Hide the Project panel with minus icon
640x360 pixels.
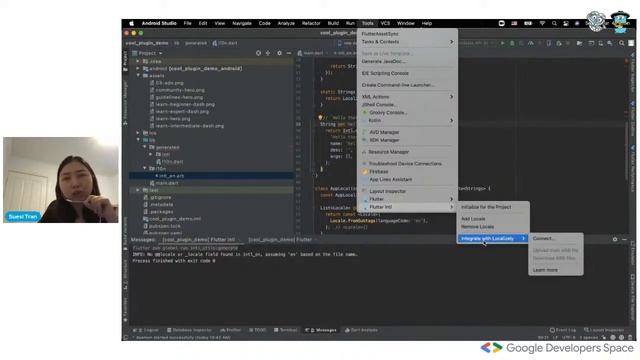click(x=289, y=53)
